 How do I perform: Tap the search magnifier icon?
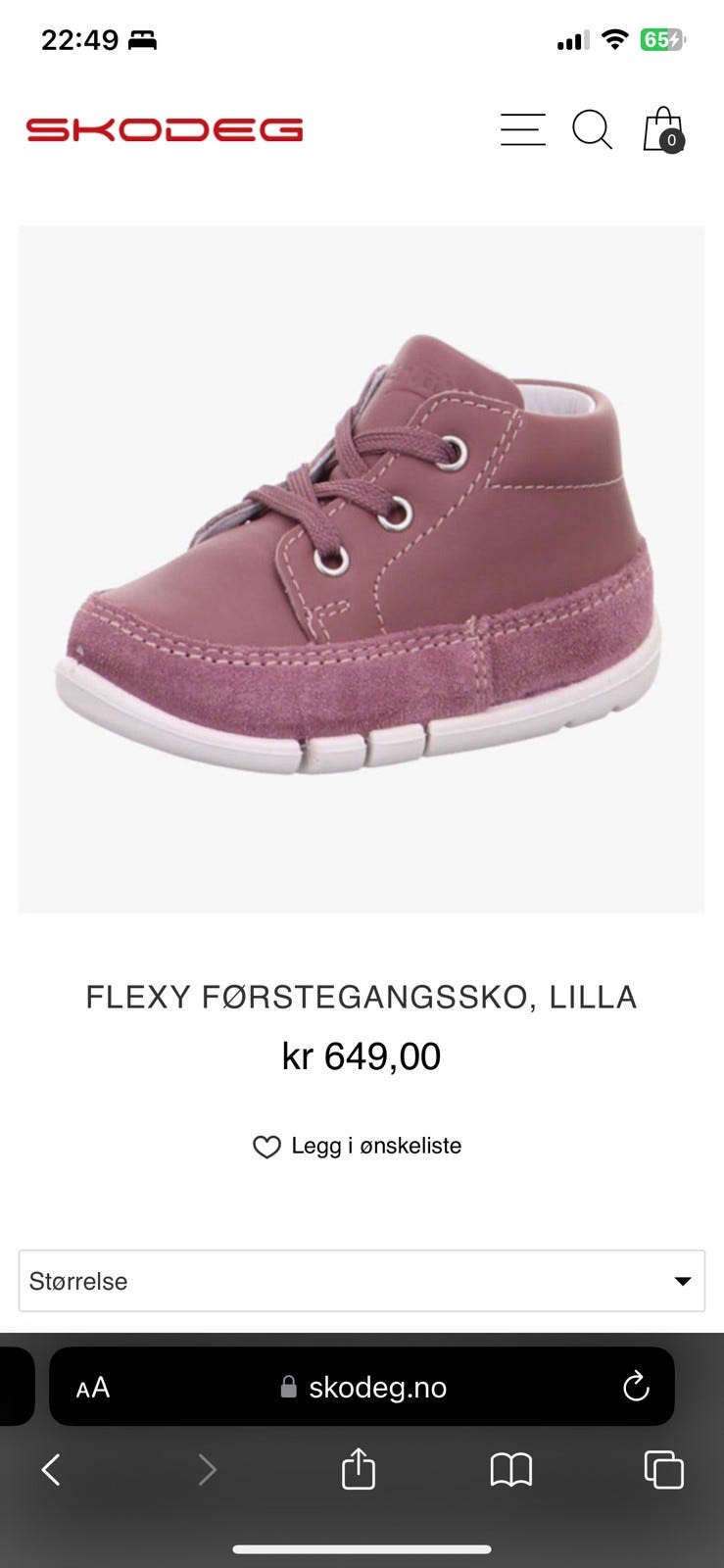pyautogui.click(x=593, y=129)
